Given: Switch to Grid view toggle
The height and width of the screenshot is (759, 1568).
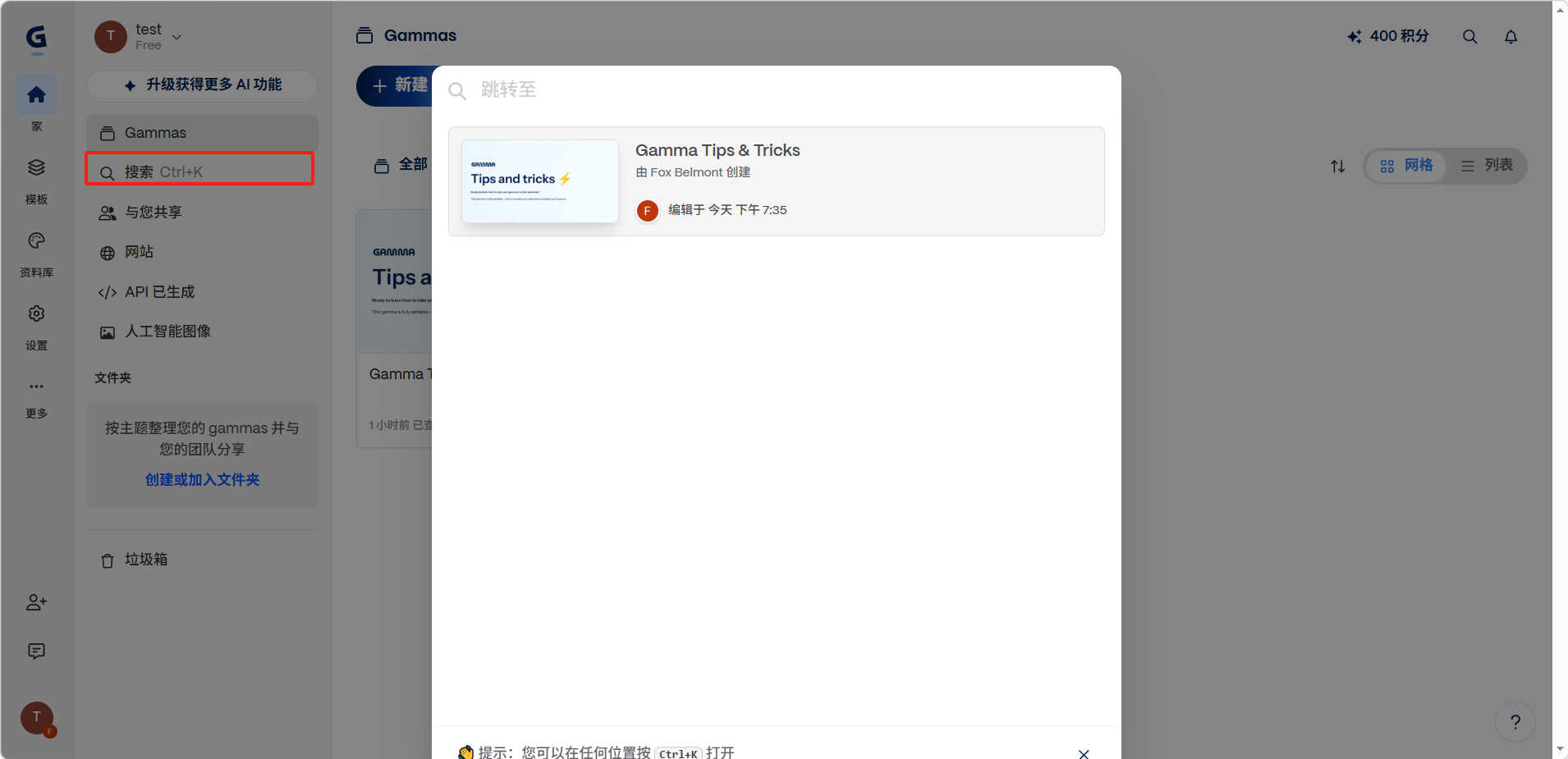Looking at the screenshot, I should 1405,166.
